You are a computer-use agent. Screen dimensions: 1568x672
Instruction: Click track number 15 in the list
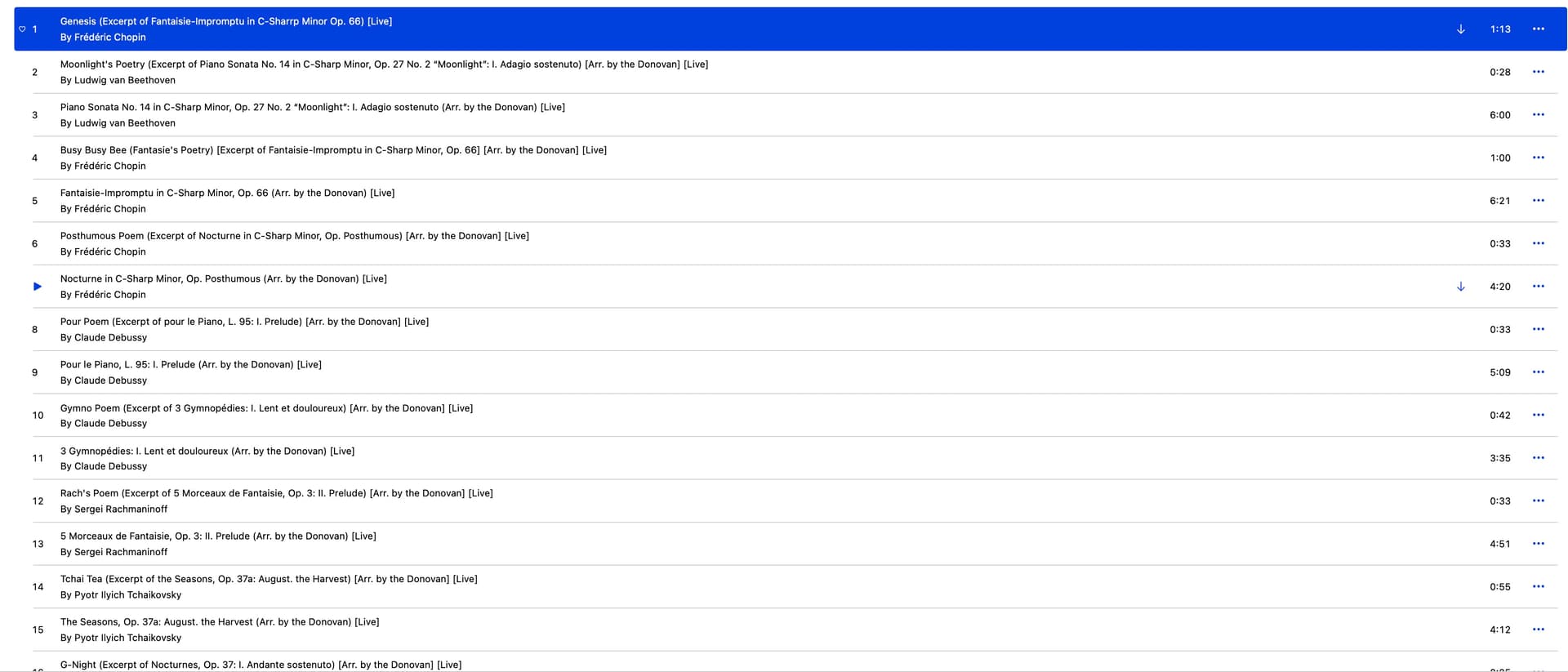point(38,630)
